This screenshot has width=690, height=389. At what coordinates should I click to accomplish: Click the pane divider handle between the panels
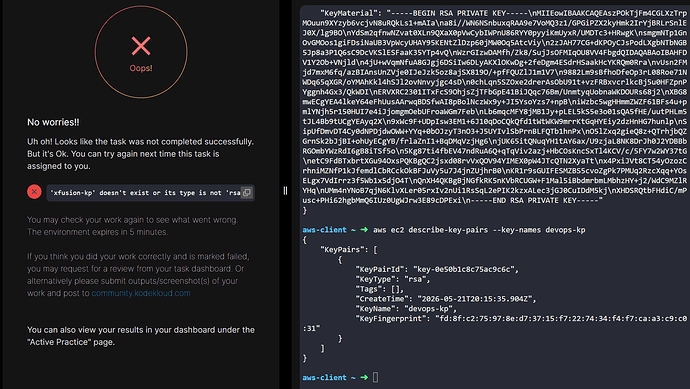click(x=285, y=191)
